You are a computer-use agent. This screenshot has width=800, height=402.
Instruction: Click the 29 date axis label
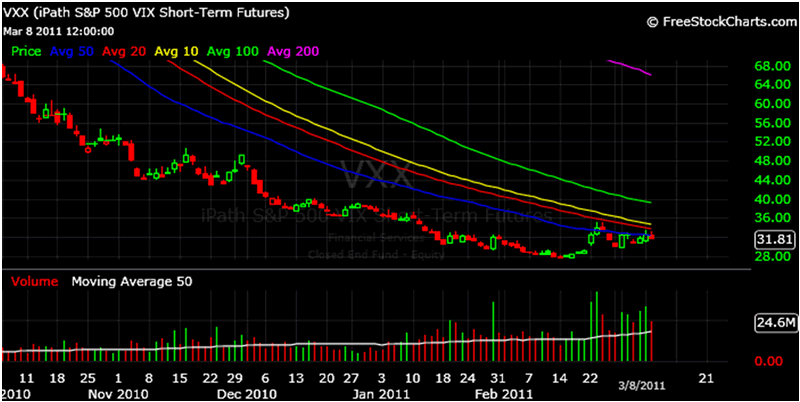[x=234, y=379]
